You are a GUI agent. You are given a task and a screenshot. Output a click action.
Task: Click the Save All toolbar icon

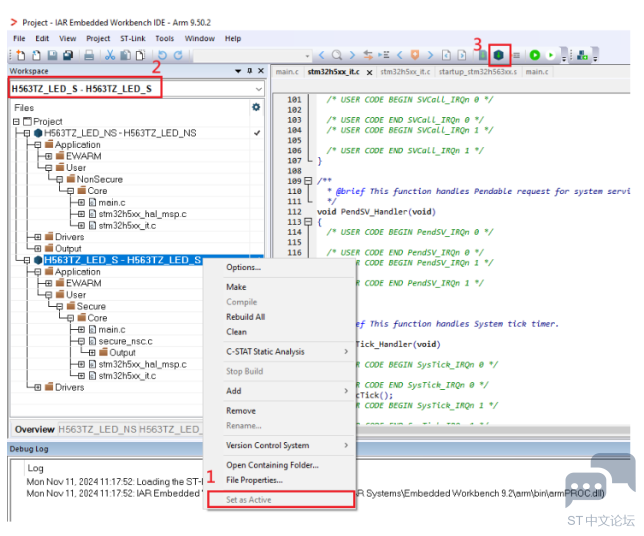[x=68, y=55]
